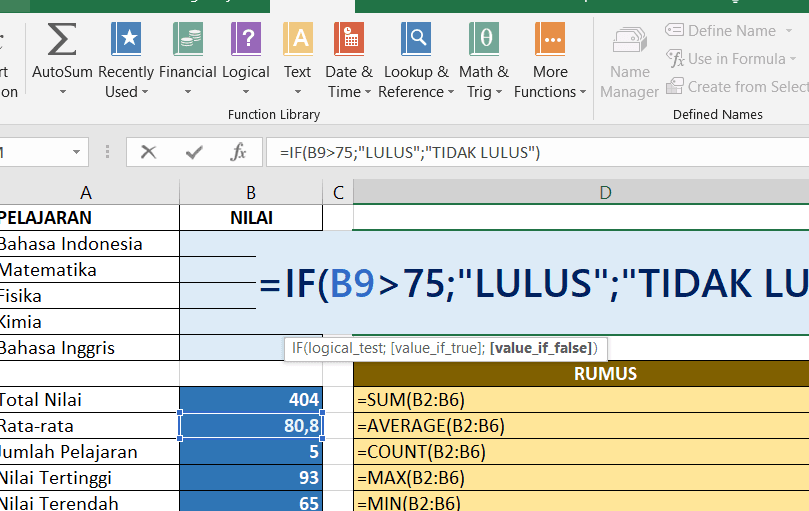Click the large IF formula editing cell
809x511 pixels.
(533, 283)
